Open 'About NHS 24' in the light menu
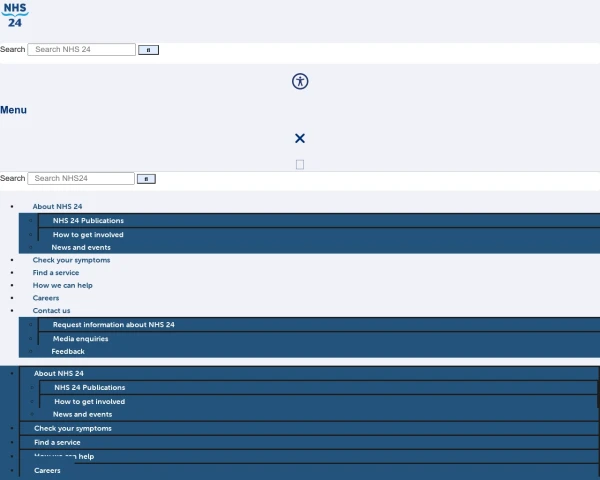The width and height of the screenshot is (600, 480). pyautogui.click(x=57, y=206)
